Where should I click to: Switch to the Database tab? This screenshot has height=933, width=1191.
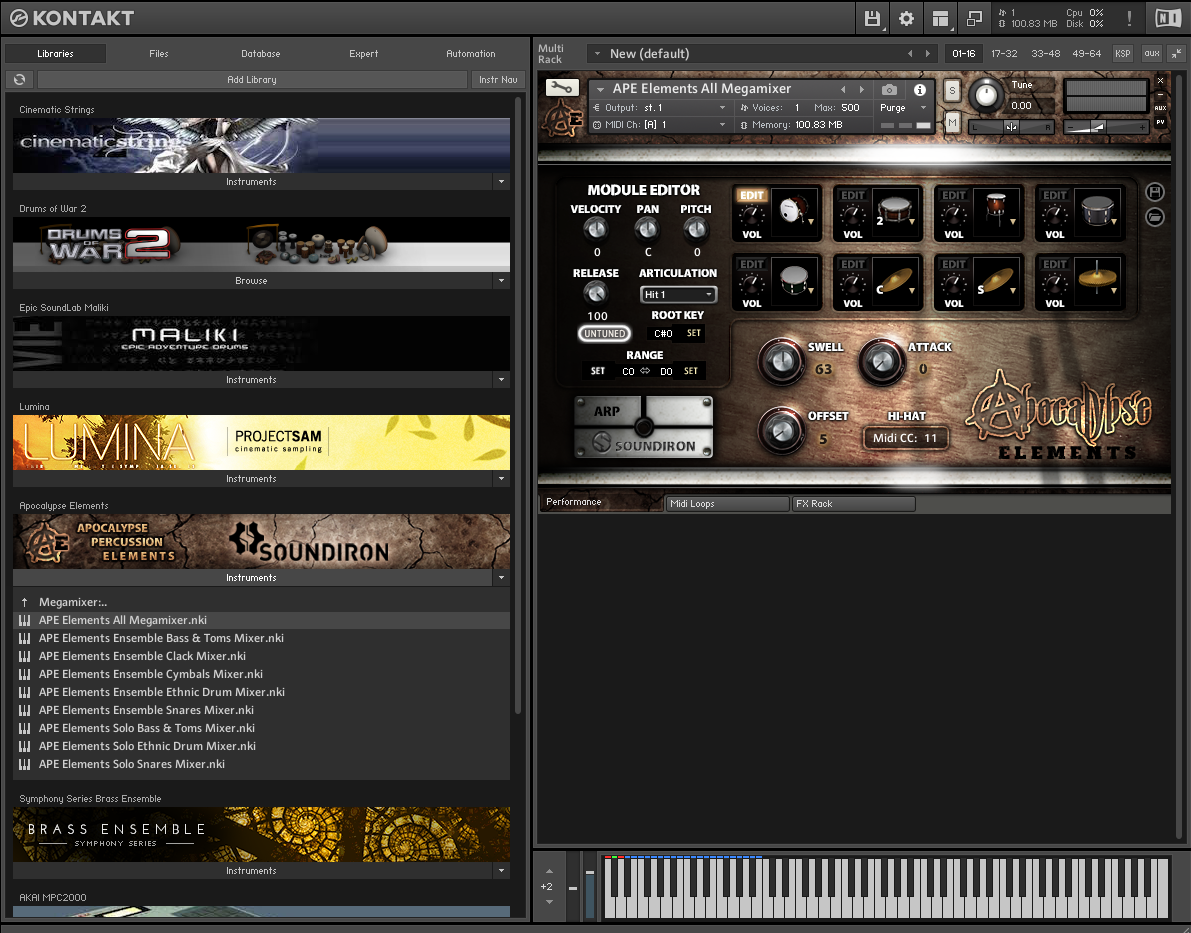point(261,54)
